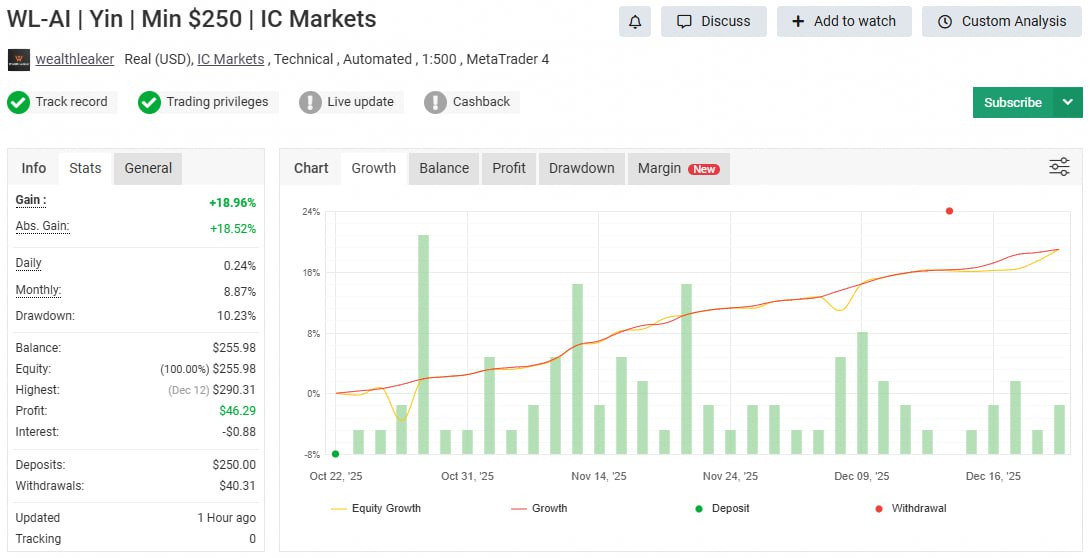This screenshot has height=558, width=1091.
Task: Click the bell notification icon
Action: [634, 21]
